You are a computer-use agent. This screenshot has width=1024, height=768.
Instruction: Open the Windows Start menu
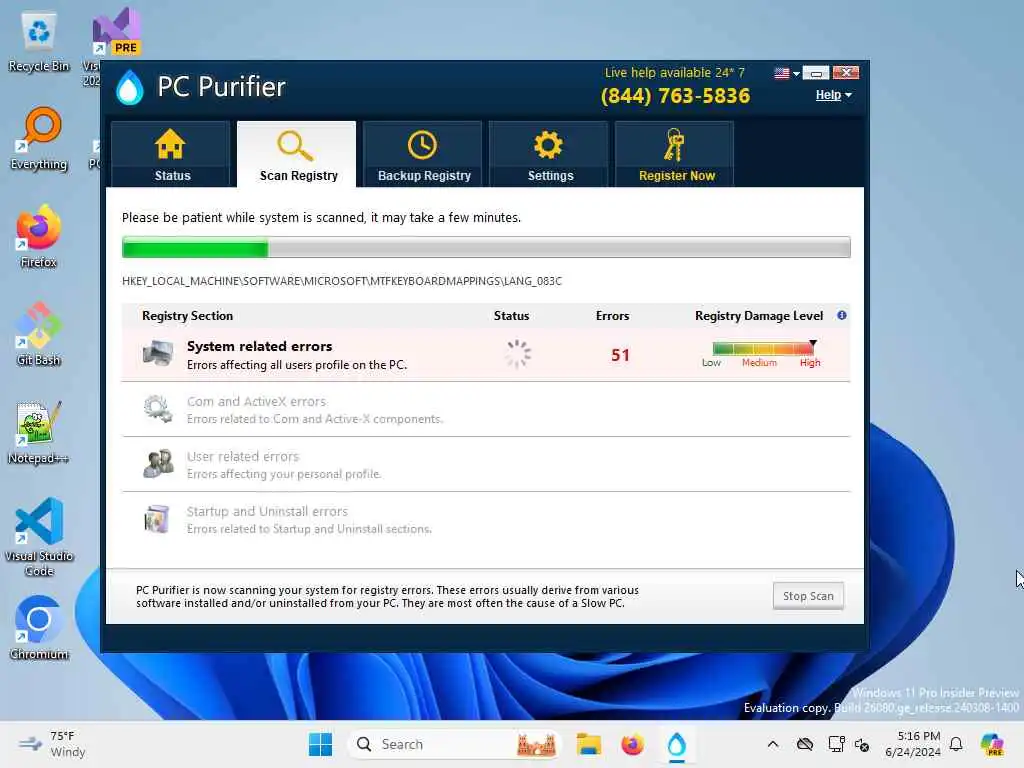320,744
